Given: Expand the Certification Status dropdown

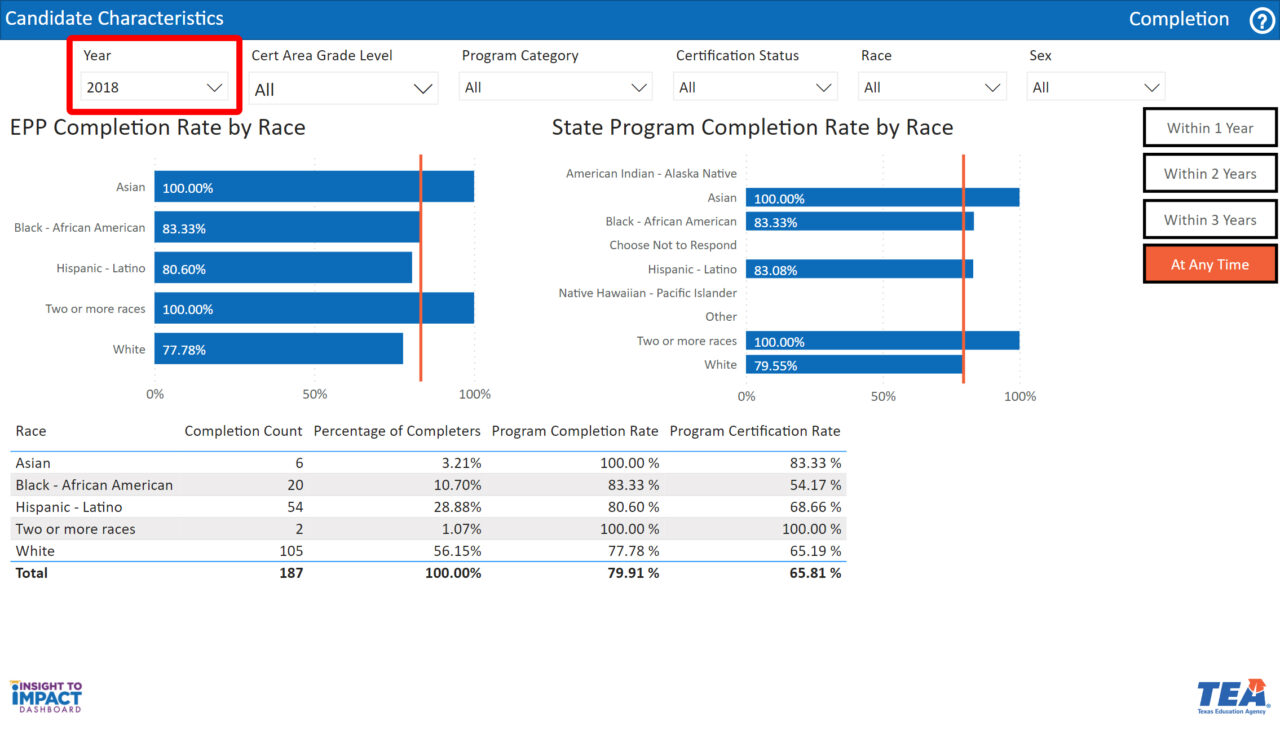Looking at the screenshot, I should [x=755, y=88].
